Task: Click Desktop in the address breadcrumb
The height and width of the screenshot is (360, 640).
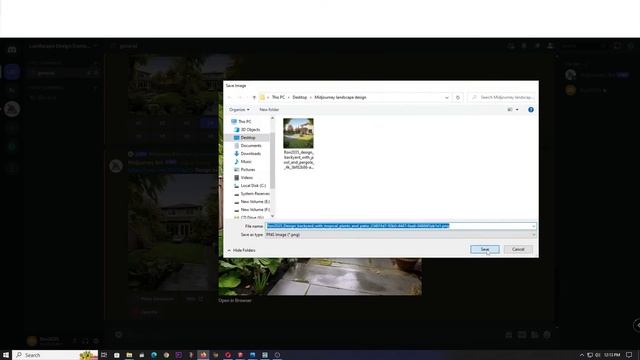Action: (x=300, y=98)
